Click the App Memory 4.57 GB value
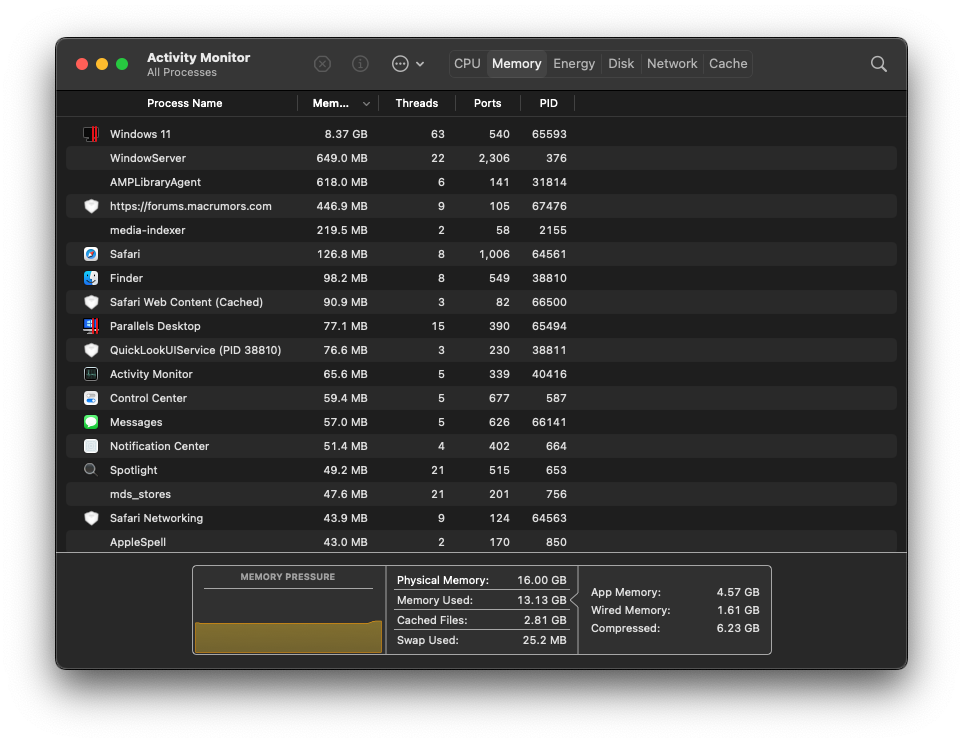Screen dimensions: 963x743 (738, 592)
